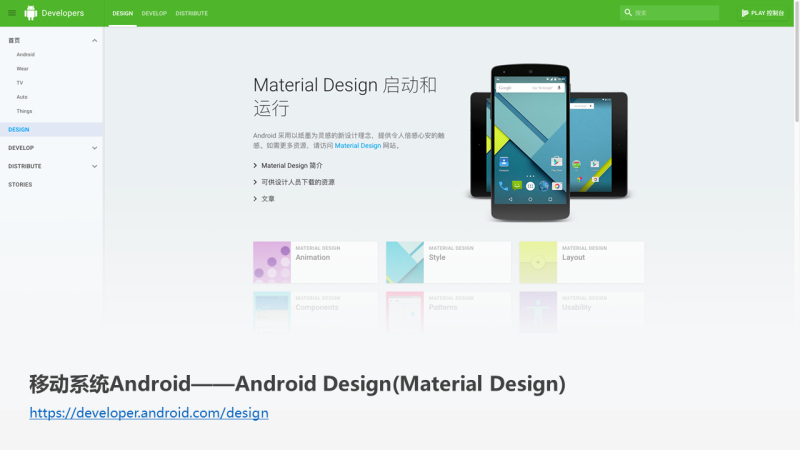
Task: Click the page vertical scrollbar
Action: pos(797,61)
